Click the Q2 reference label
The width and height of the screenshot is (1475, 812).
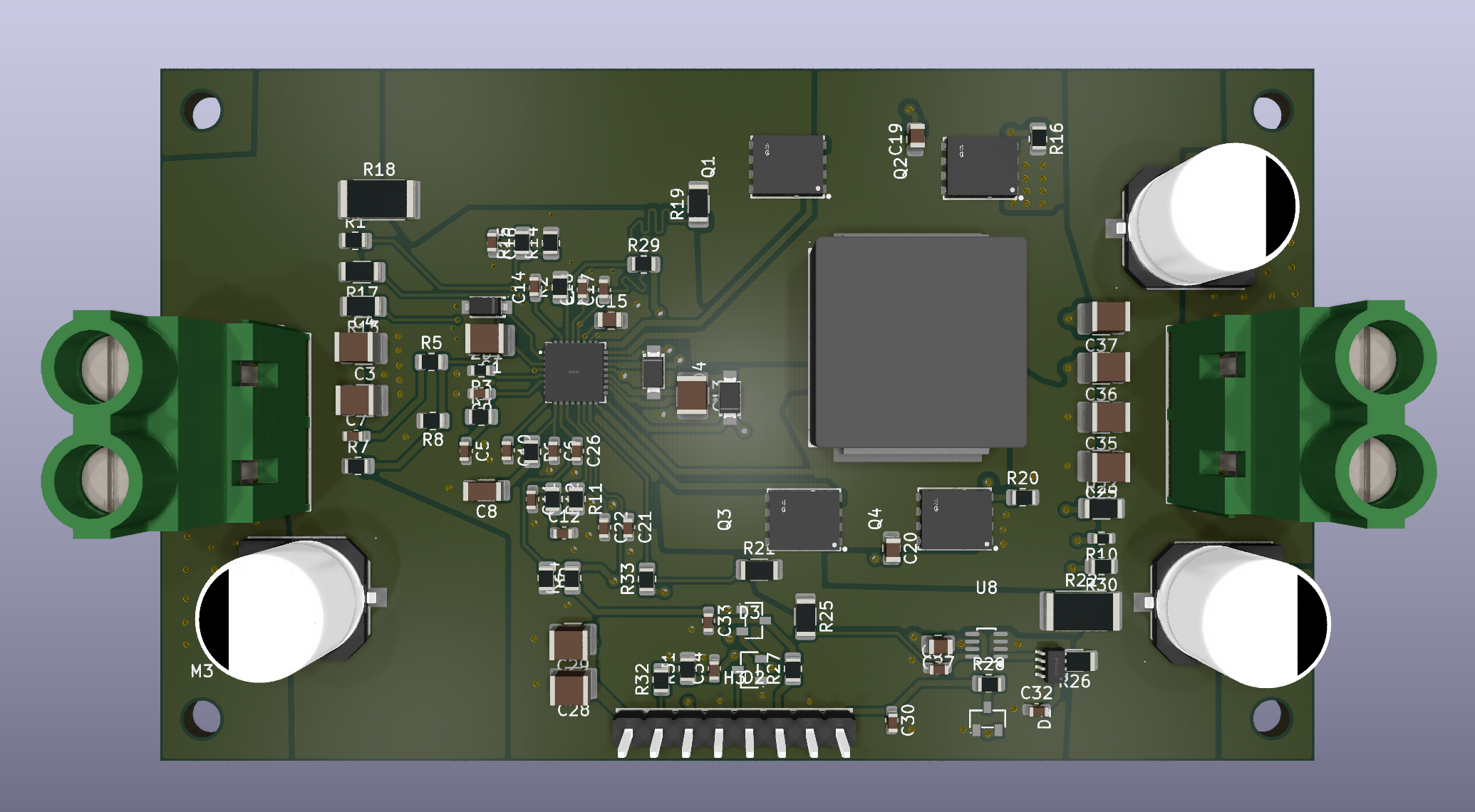coord(900,167)
